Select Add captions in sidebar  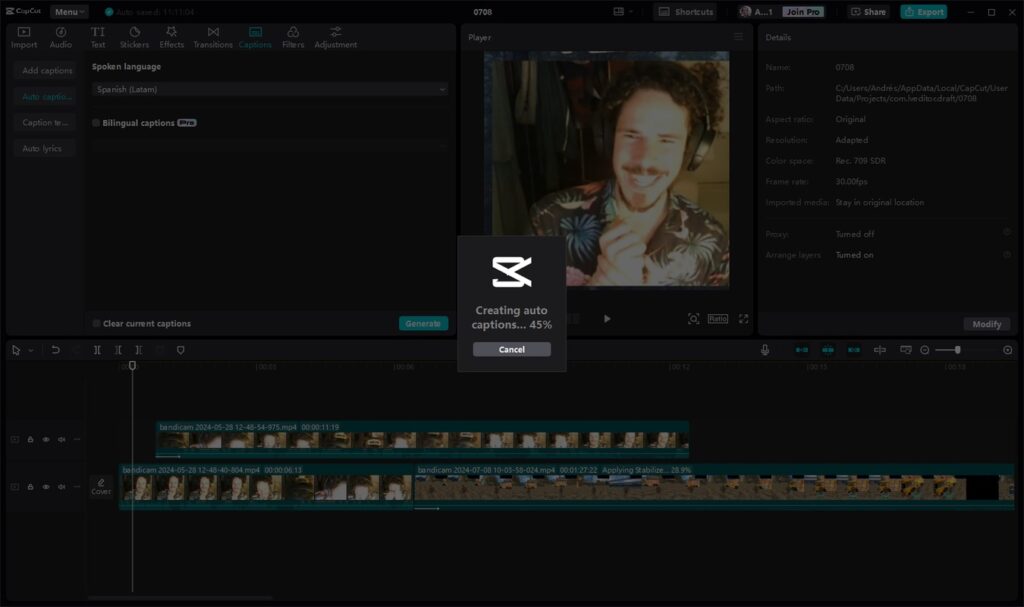tap(46, 71)
